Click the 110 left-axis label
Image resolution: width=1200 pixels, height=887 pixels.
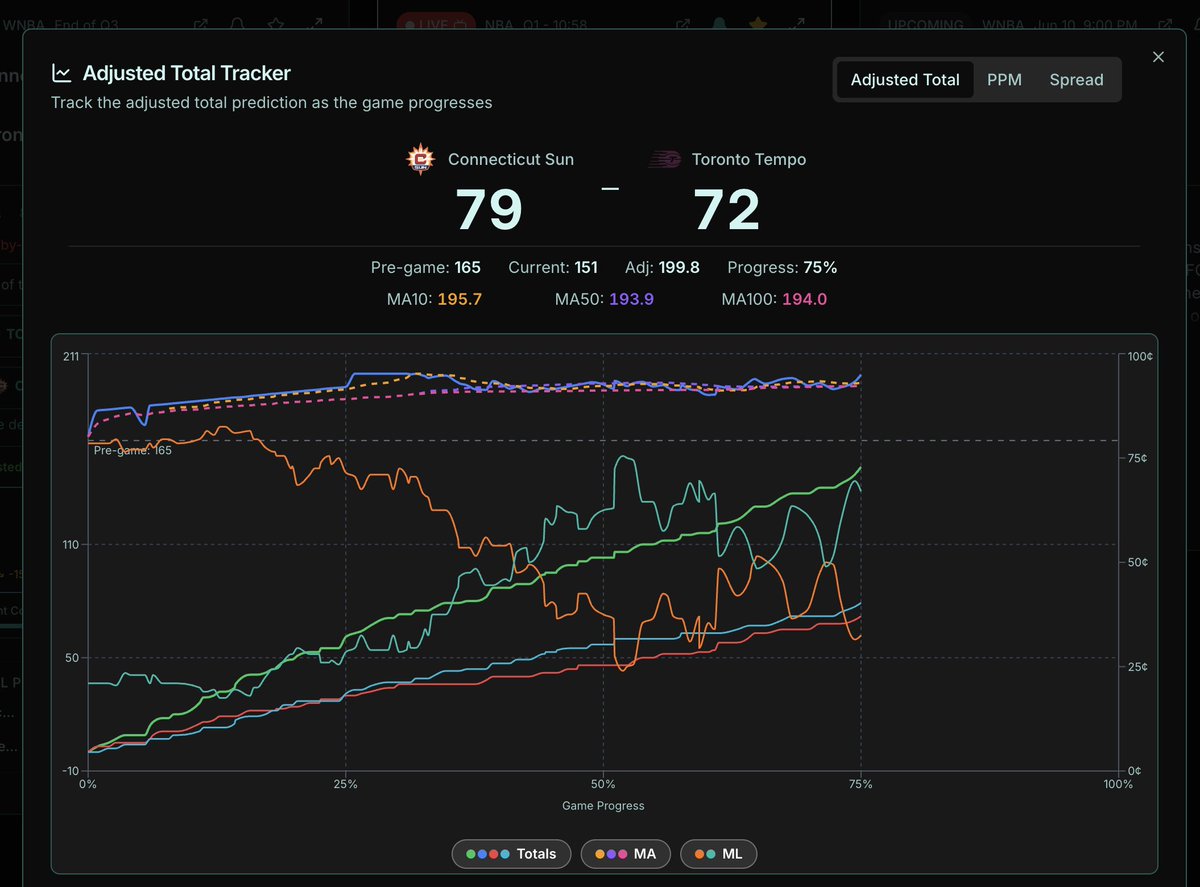click(x=71, y=544)
